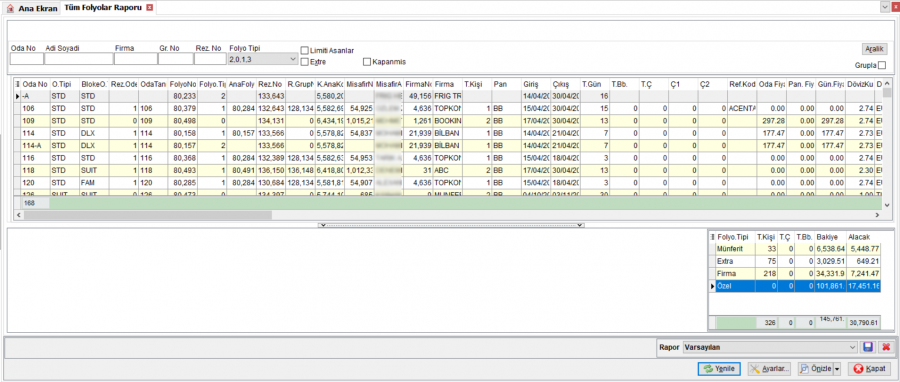
Task: Enable the Limiti Asanlar checkbox
Action: pyautogui.click(x=305, y=50)
